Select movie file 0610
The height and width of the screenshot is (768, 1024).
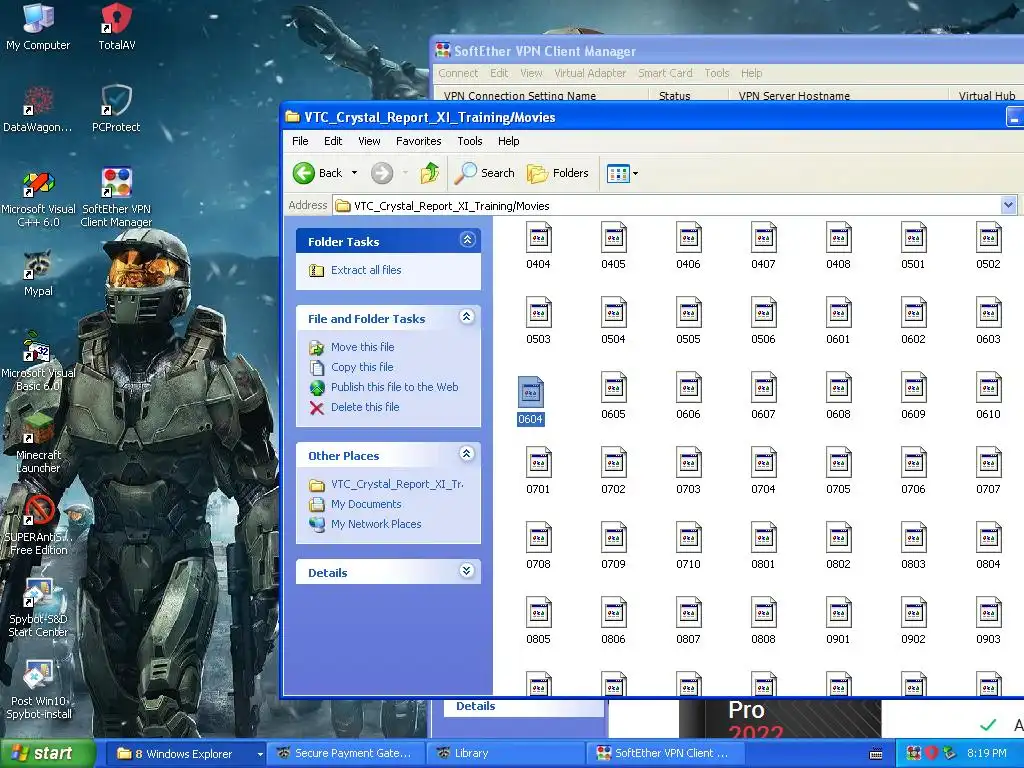[988, 396]
